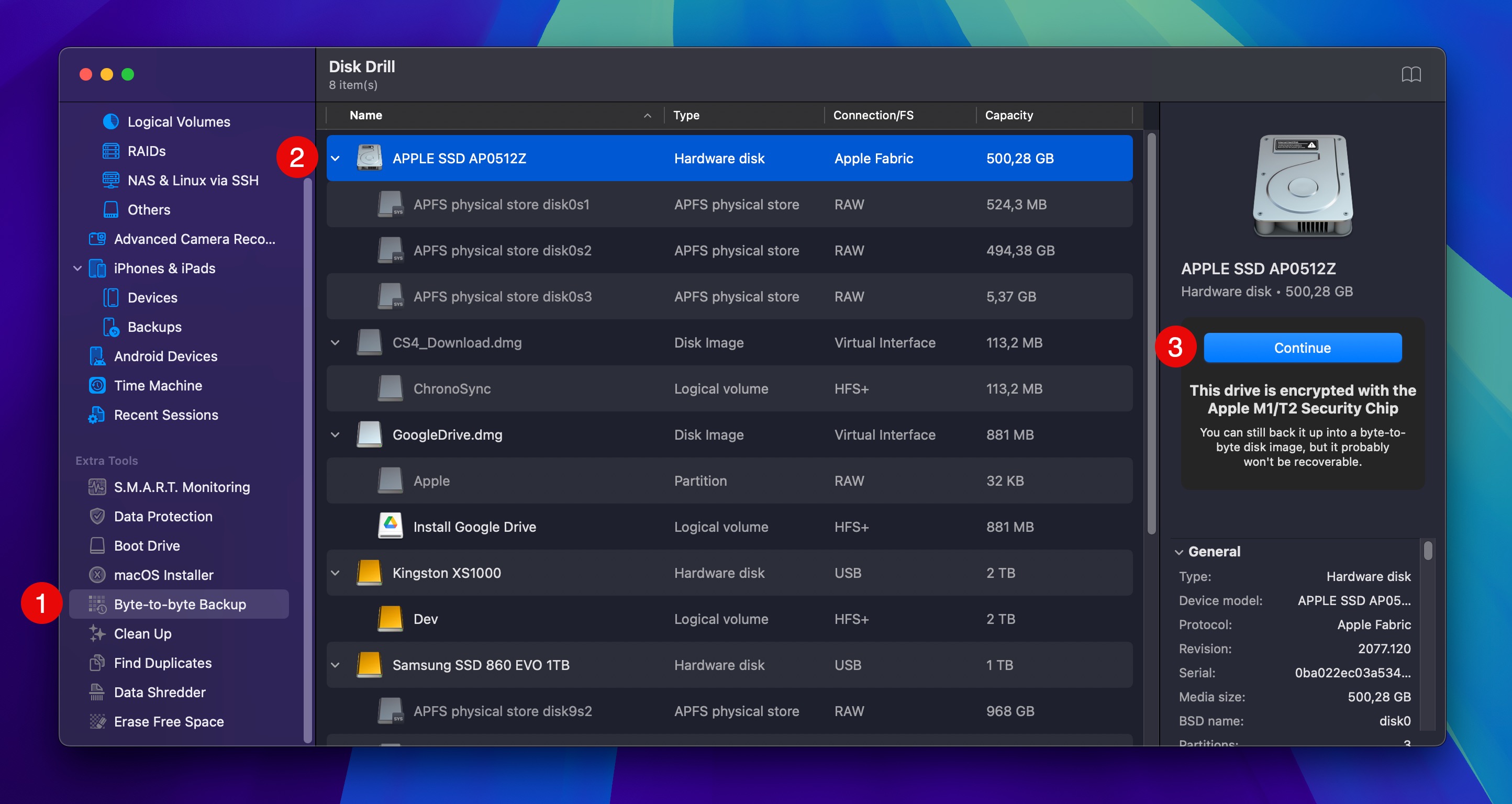Collapse the APPLE SSD AP0512Z disk entry
Image resolution: width=1512 pixels, height=804 pixels.
coord(335,158)
